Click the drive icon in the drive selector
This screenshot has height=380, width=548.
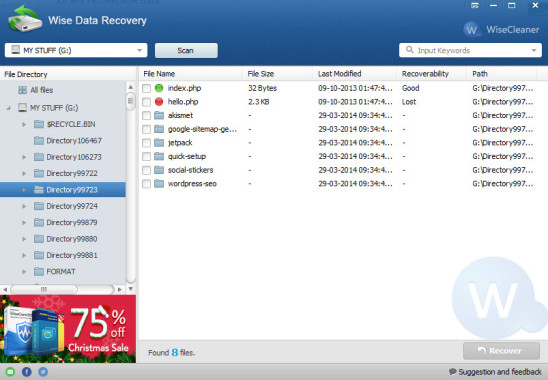tap(15, 50)
